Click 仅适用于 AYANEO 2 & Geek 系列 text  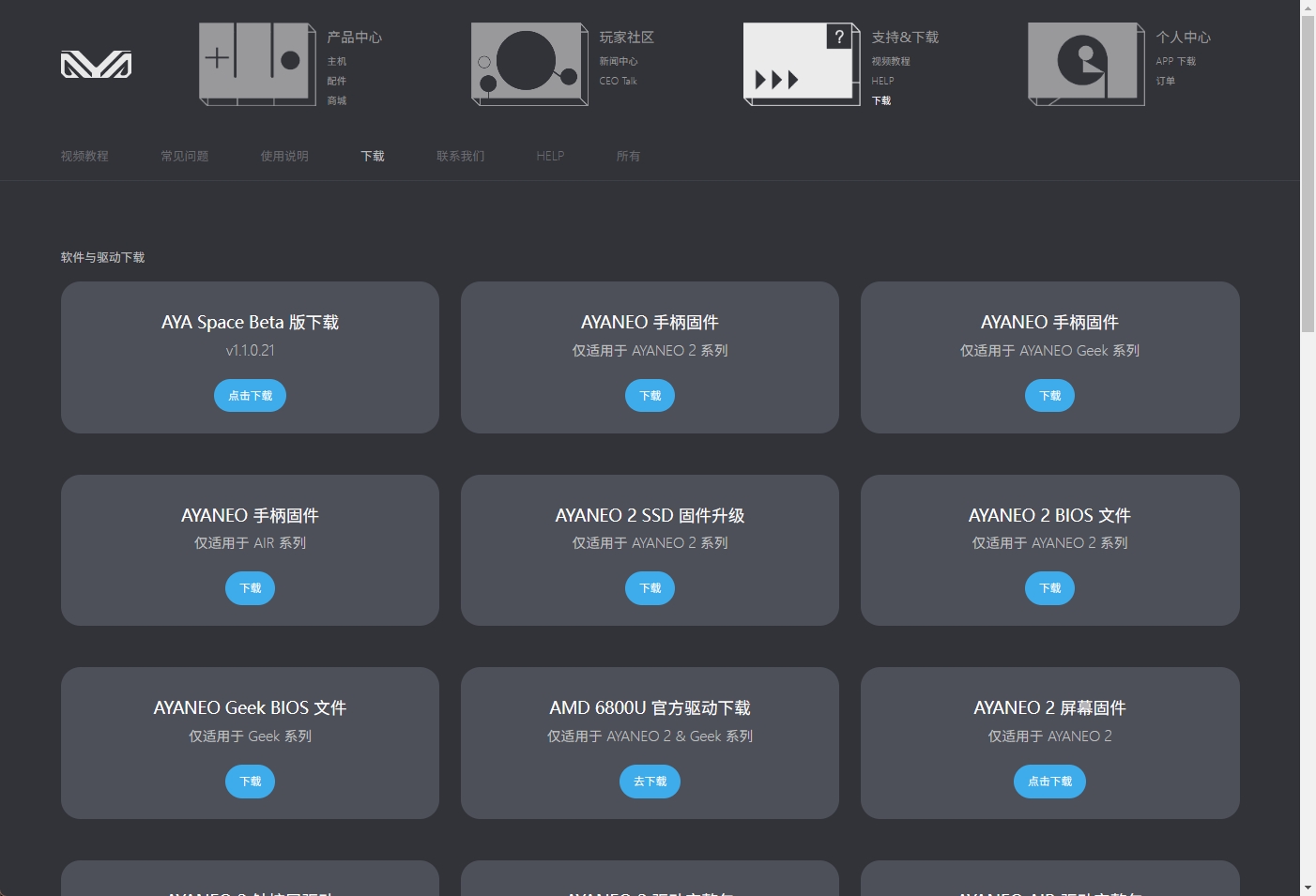[650, 737]
